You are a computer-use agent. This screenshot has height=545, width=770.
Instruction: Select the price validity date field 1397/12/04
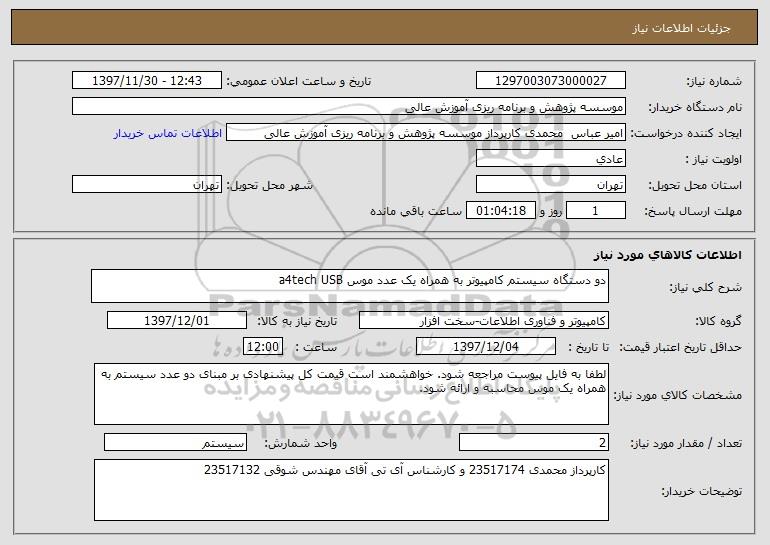tap(486, 346)
